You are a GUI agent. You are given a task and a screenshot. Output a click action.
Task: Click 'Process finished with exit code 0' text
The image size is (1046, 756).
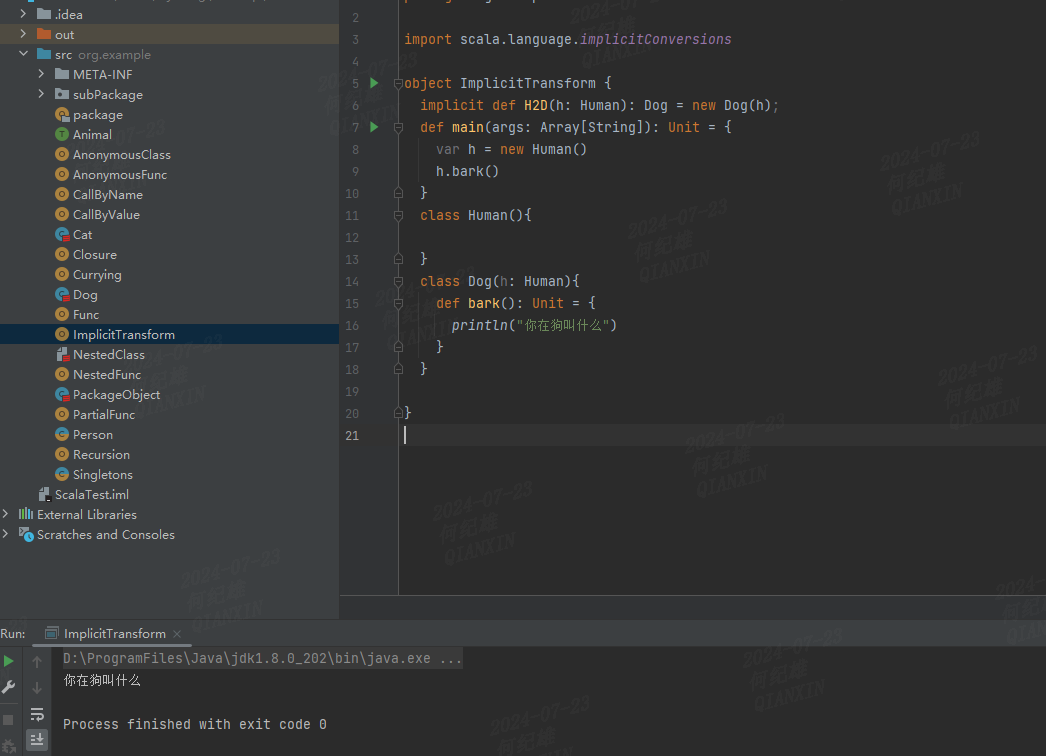point(195,725)
